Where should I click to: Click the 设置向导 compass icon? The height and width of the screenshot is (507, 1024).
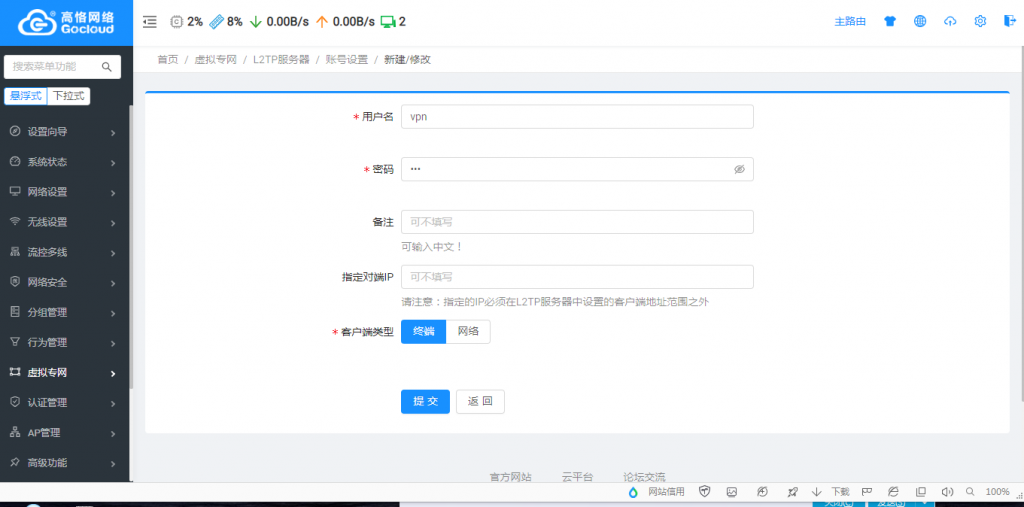coord(15,131)
